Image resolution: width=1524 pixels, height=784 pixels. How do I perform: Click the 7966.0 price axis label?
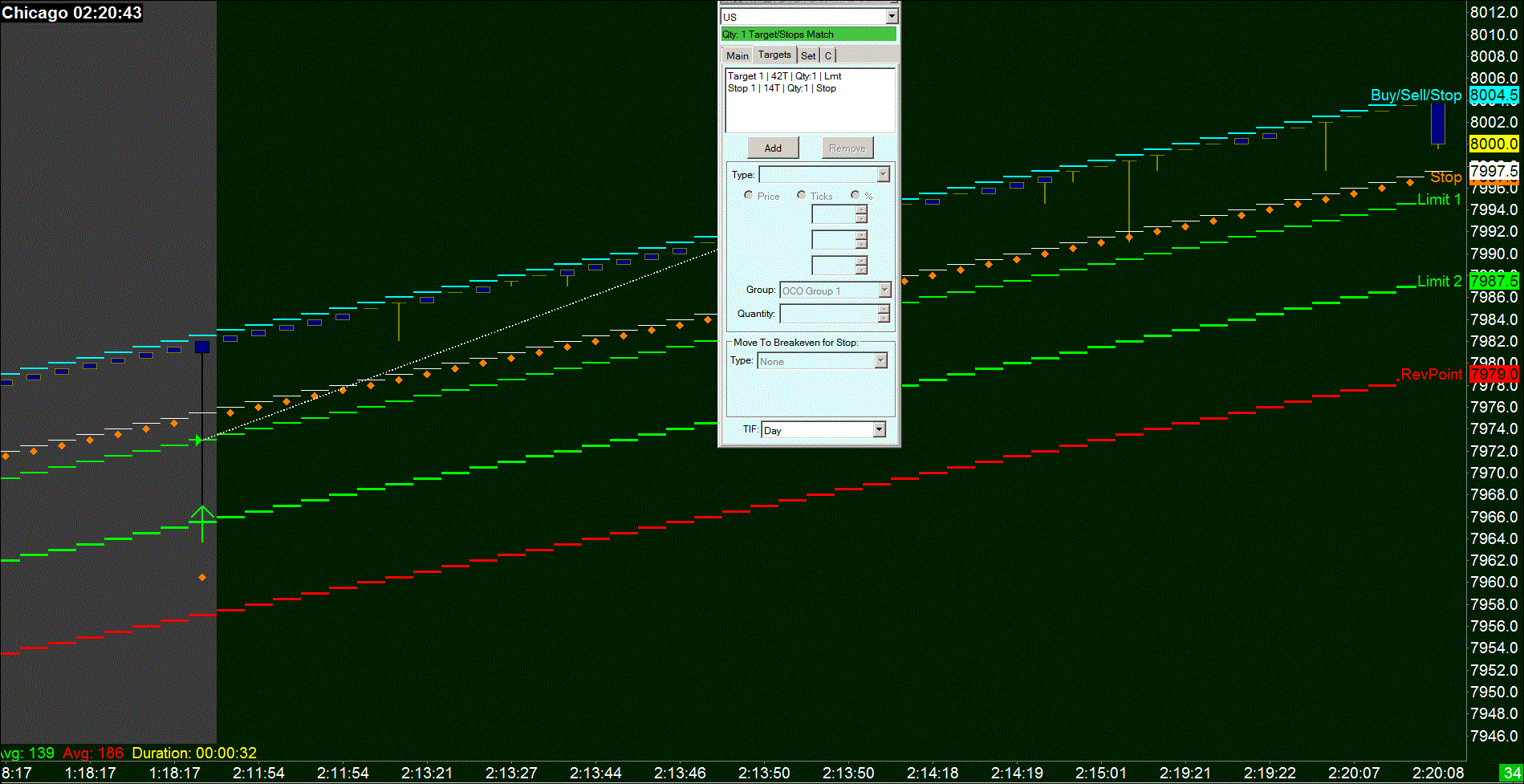(x=1494, y=517)
